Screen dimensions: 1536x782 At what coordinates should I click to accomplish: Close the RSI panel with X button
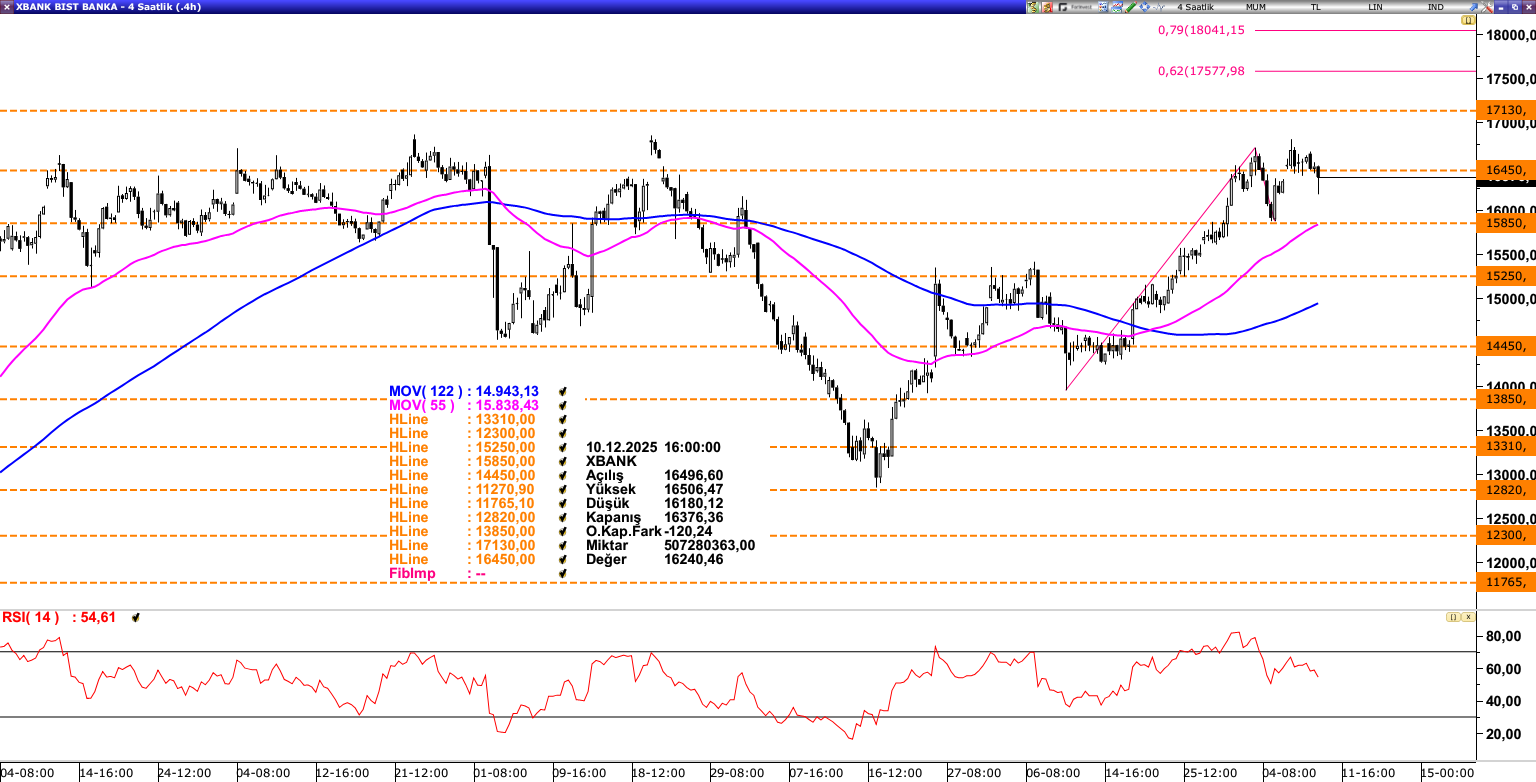pos(1468,618)
